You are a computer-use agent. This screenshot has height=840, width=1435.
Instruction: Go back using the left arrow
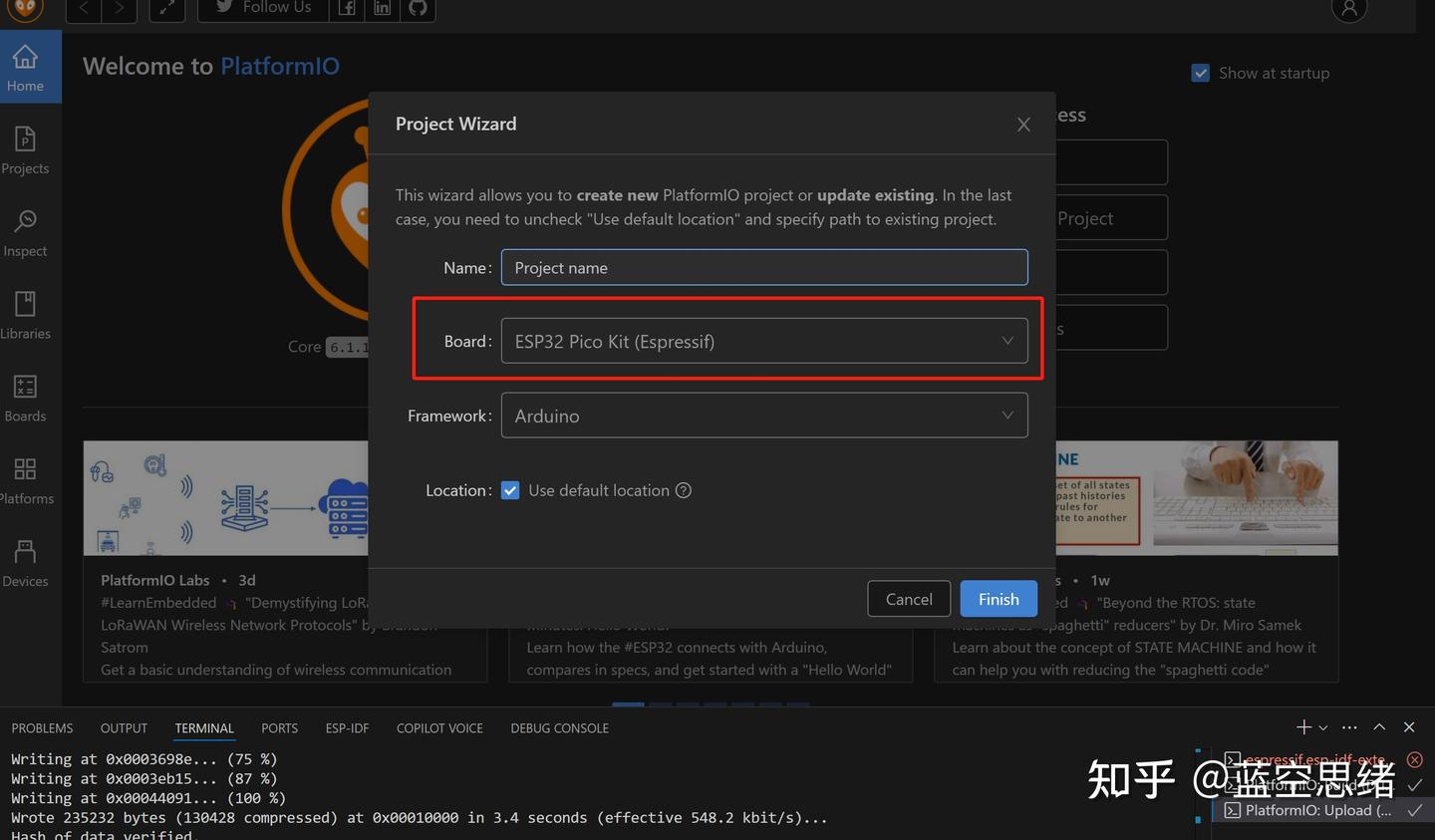pyautogui.click(x=84, y=8)
